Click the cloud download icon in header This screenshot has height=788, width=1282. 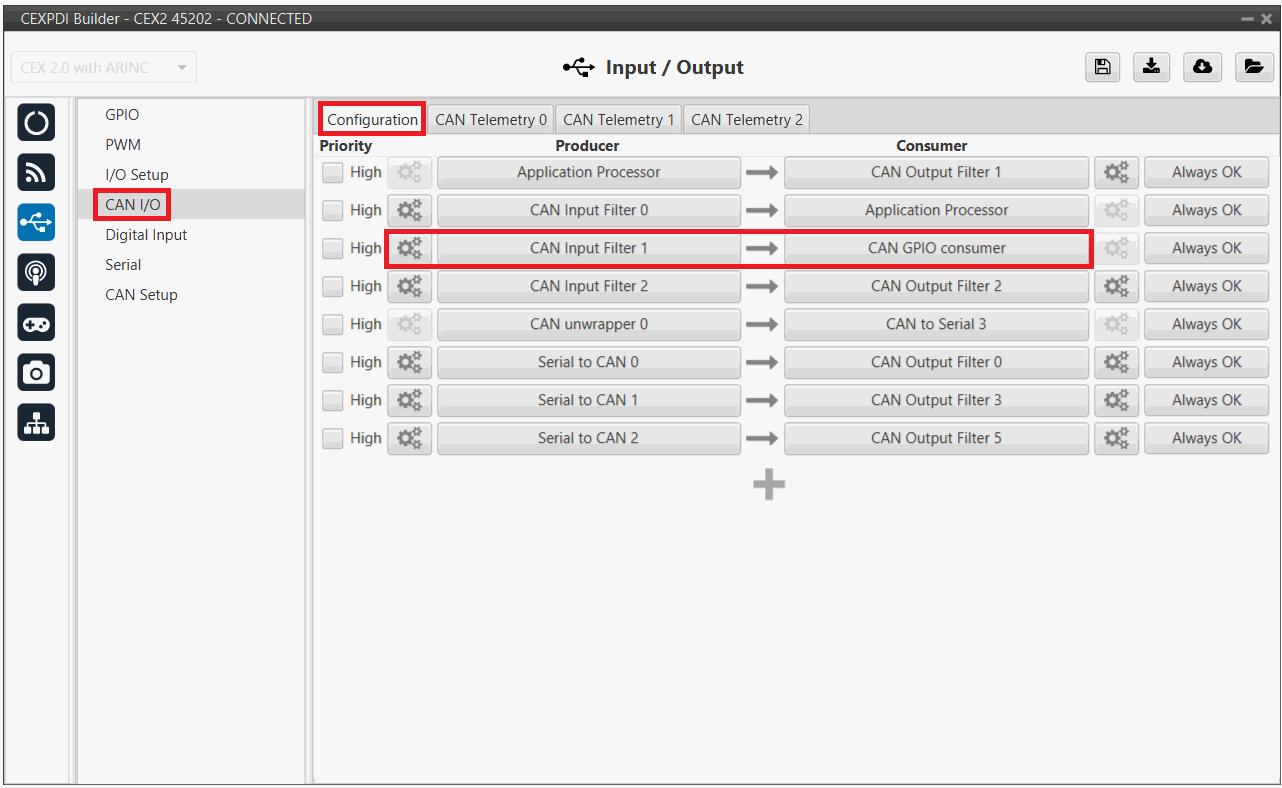1202,67
